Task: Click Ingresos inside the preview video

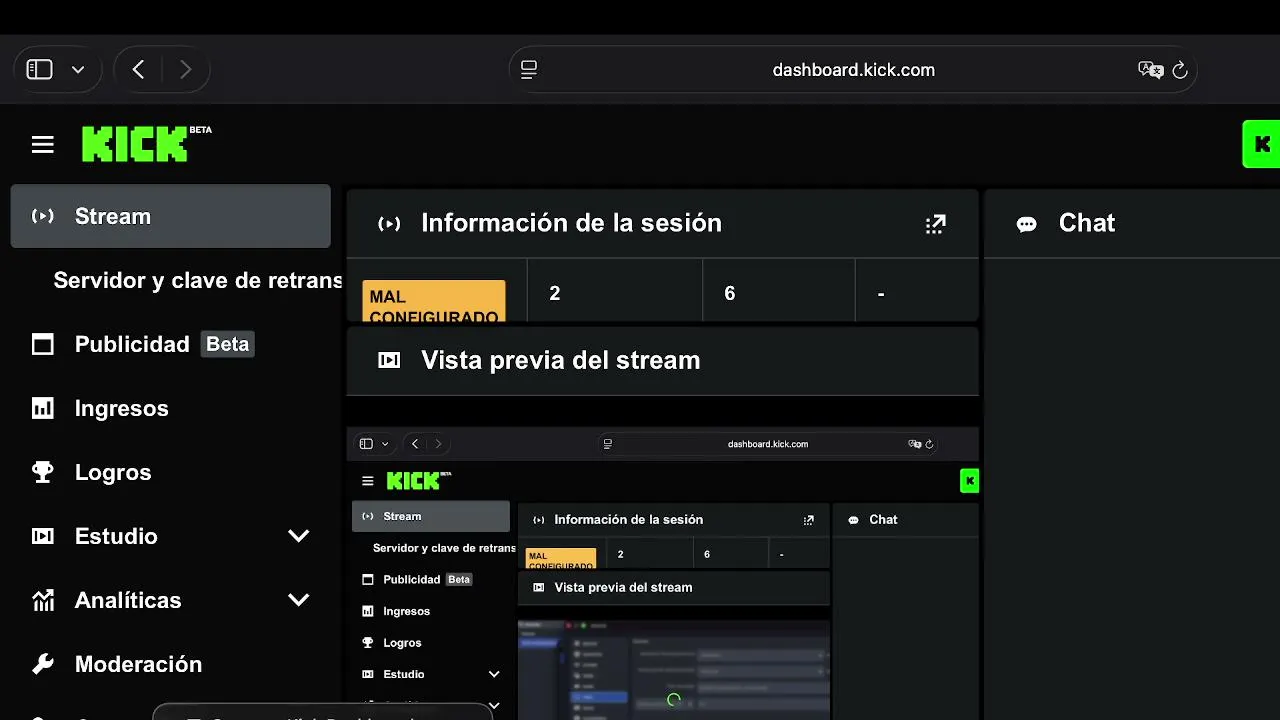Action: [406, 611]
